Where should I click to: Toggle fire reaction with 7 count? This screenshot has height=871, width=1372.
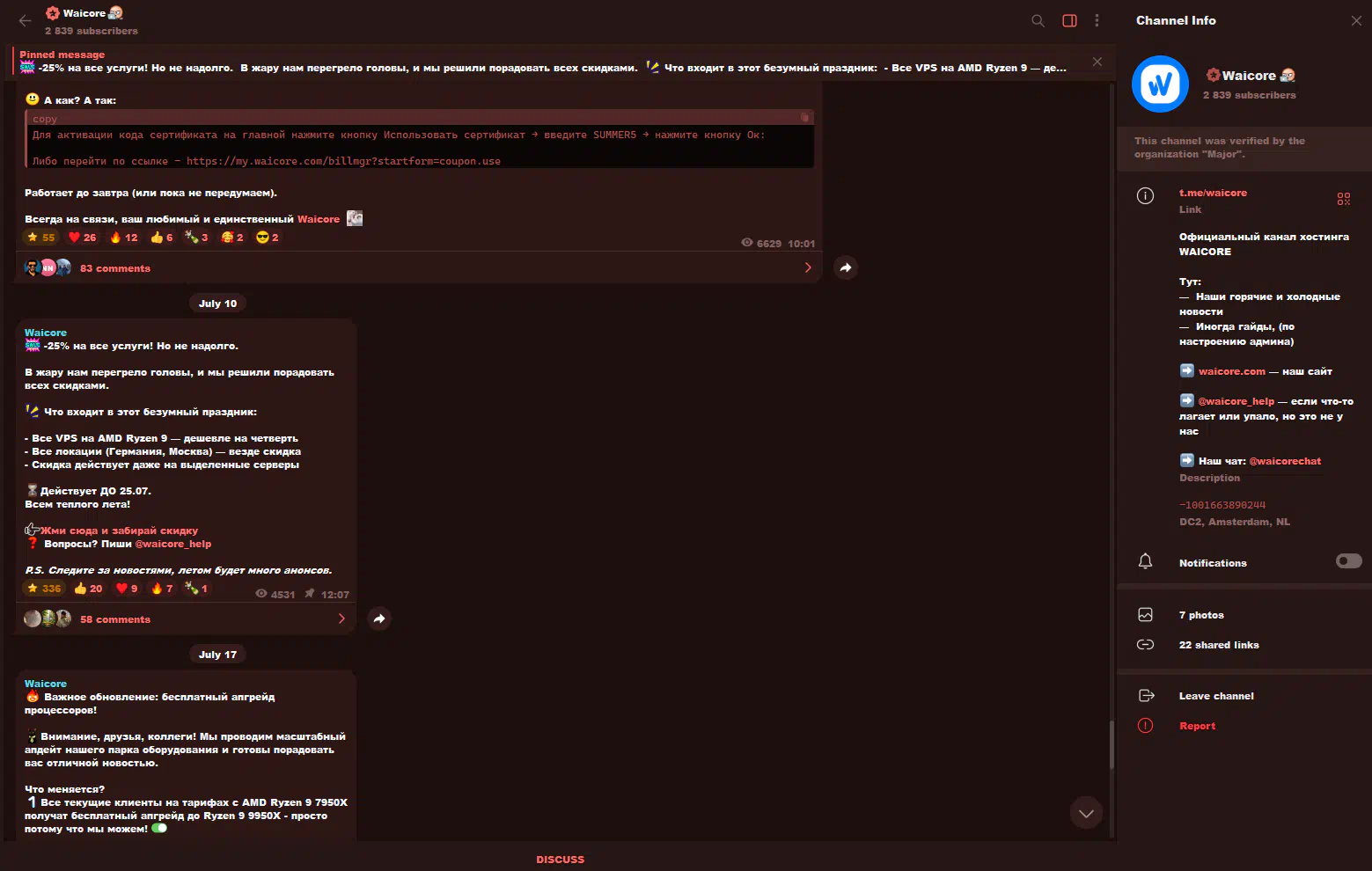162,589
